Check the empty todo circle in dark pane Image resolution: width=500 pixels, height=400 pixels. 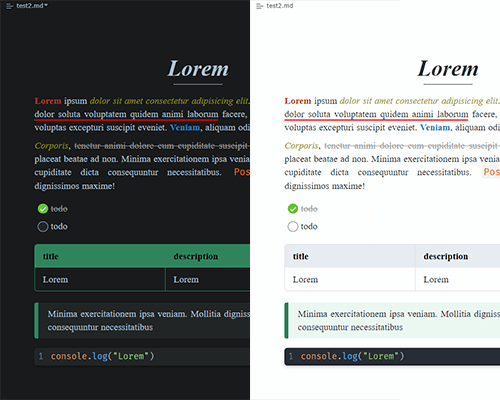point(43,227)
